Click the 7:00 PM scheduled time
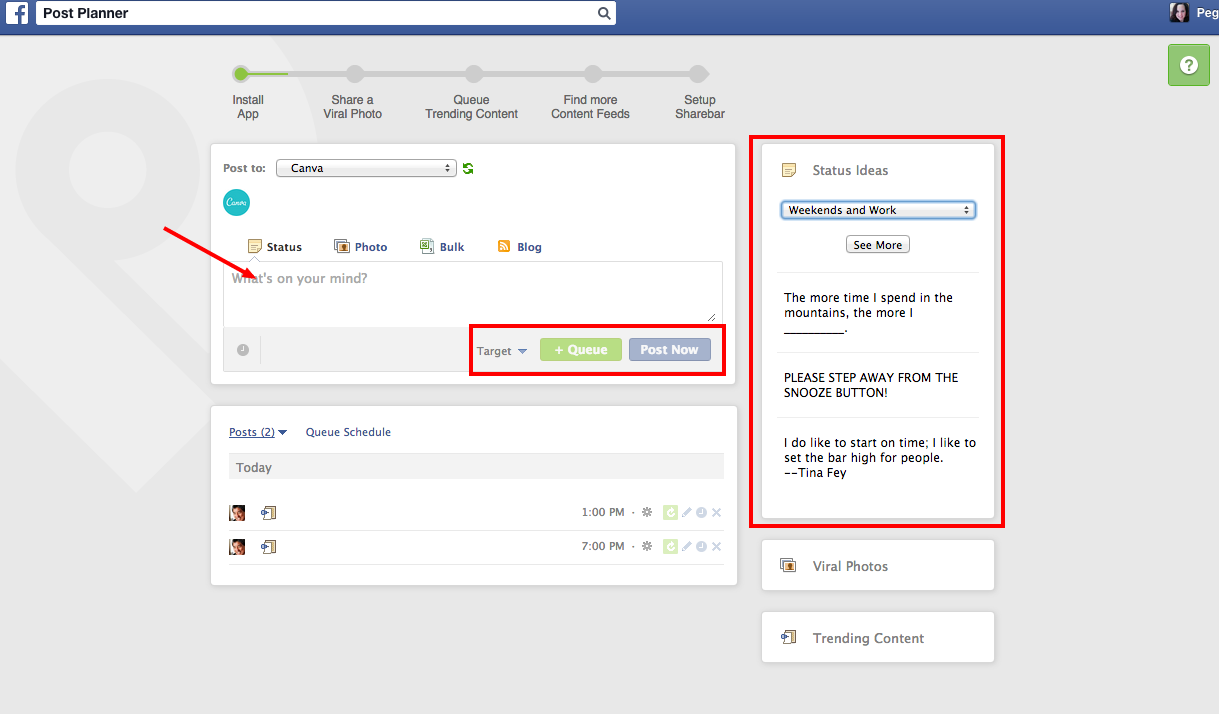This screenshot has height=714, width=1219. pos(603,546)
